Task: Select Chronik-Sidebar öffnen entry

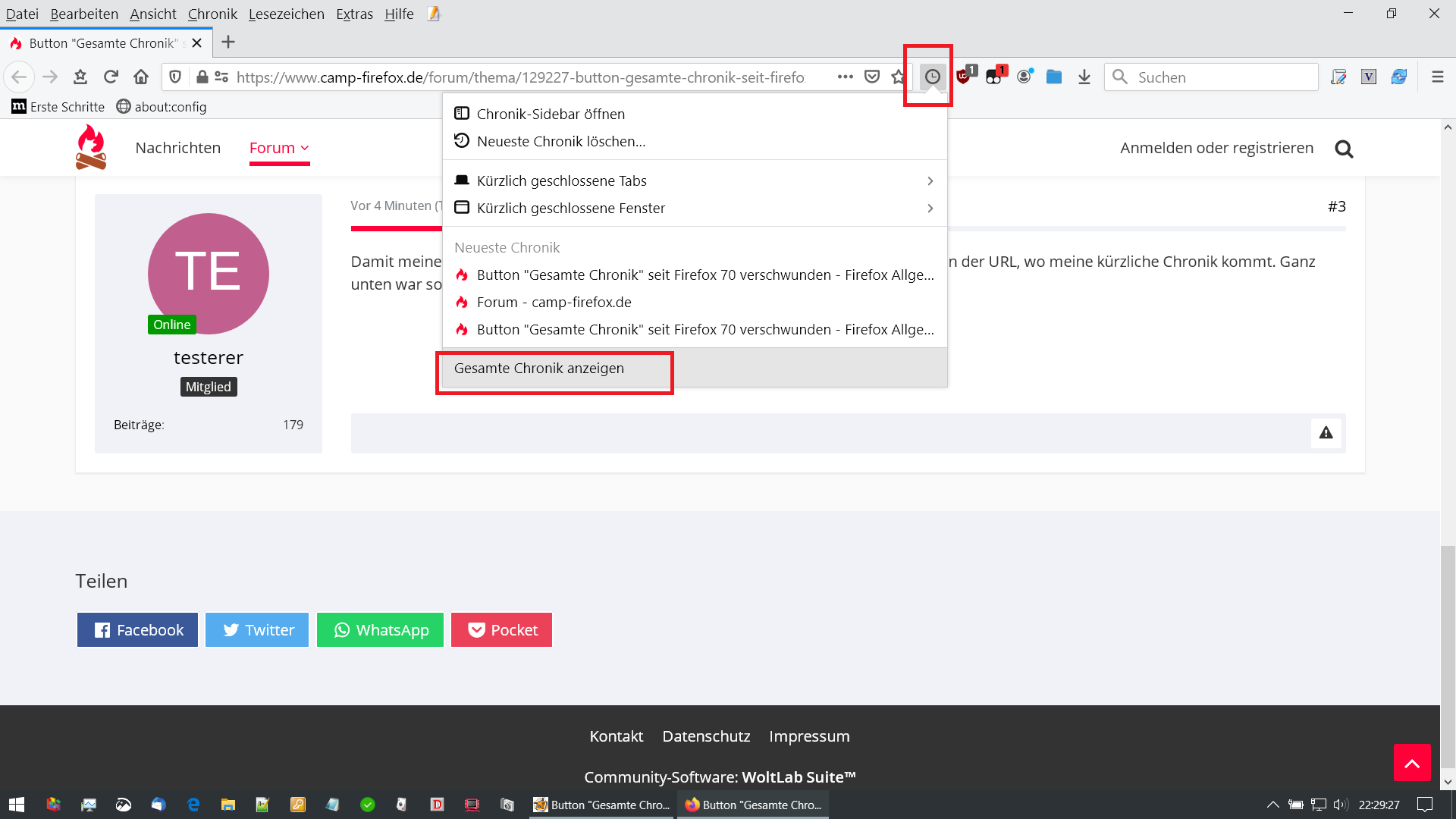Action: click(x=551, y=115)
